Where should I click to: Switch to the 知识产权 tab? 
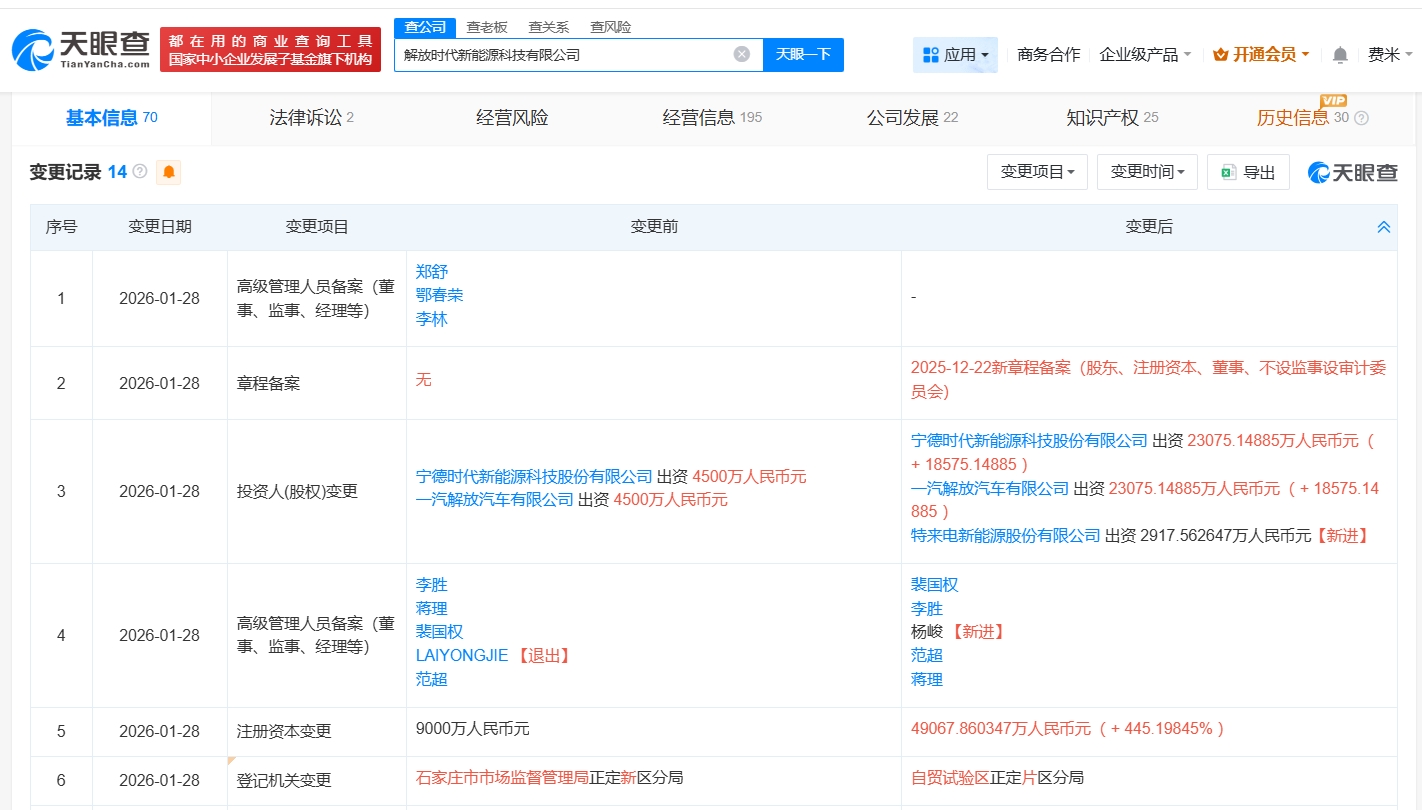tap(1111, 118)
